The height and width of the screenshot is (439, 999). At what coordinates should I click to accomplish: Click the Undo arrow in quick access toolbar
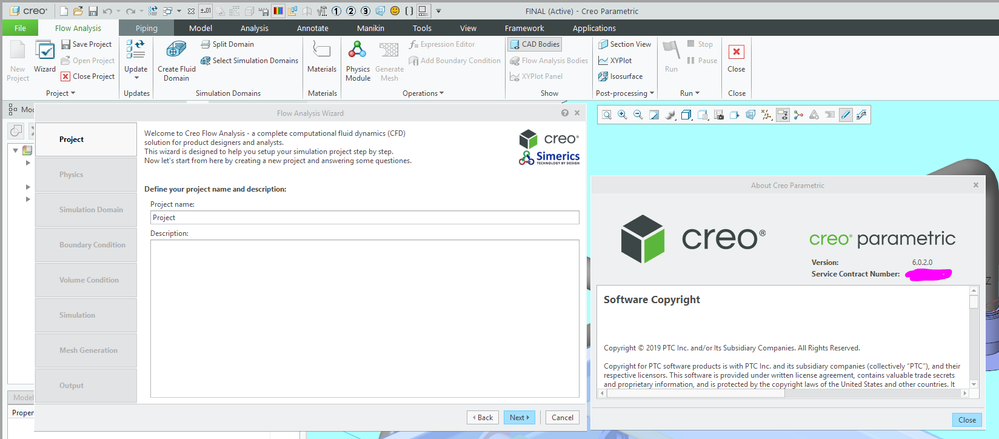107,11
